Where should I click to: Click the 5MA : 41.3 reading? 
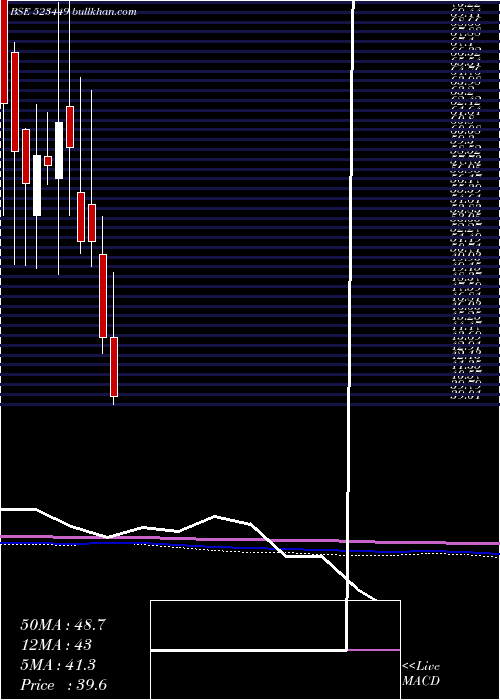[58, 665]
